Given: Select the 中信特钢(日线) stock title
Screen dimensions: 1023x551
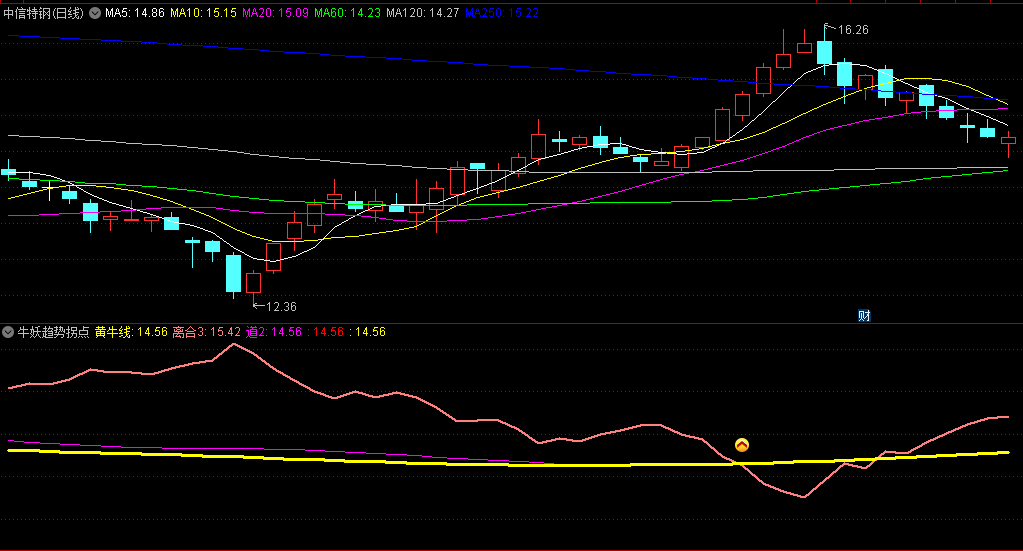Looking at the screenshot, I should pos(44,13).
